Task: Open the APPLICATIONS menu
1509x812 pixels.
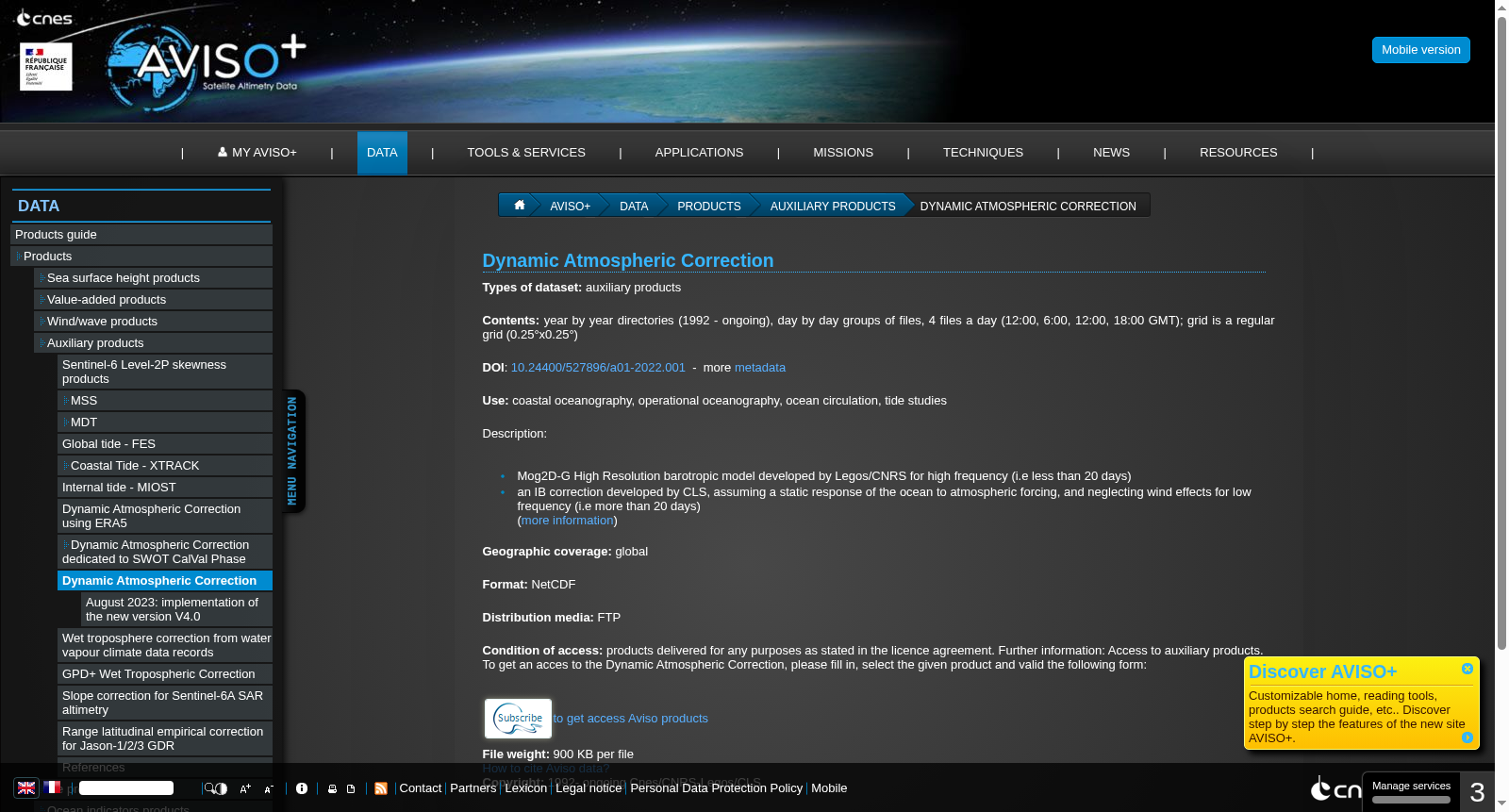Action: (x=699, y=152)
